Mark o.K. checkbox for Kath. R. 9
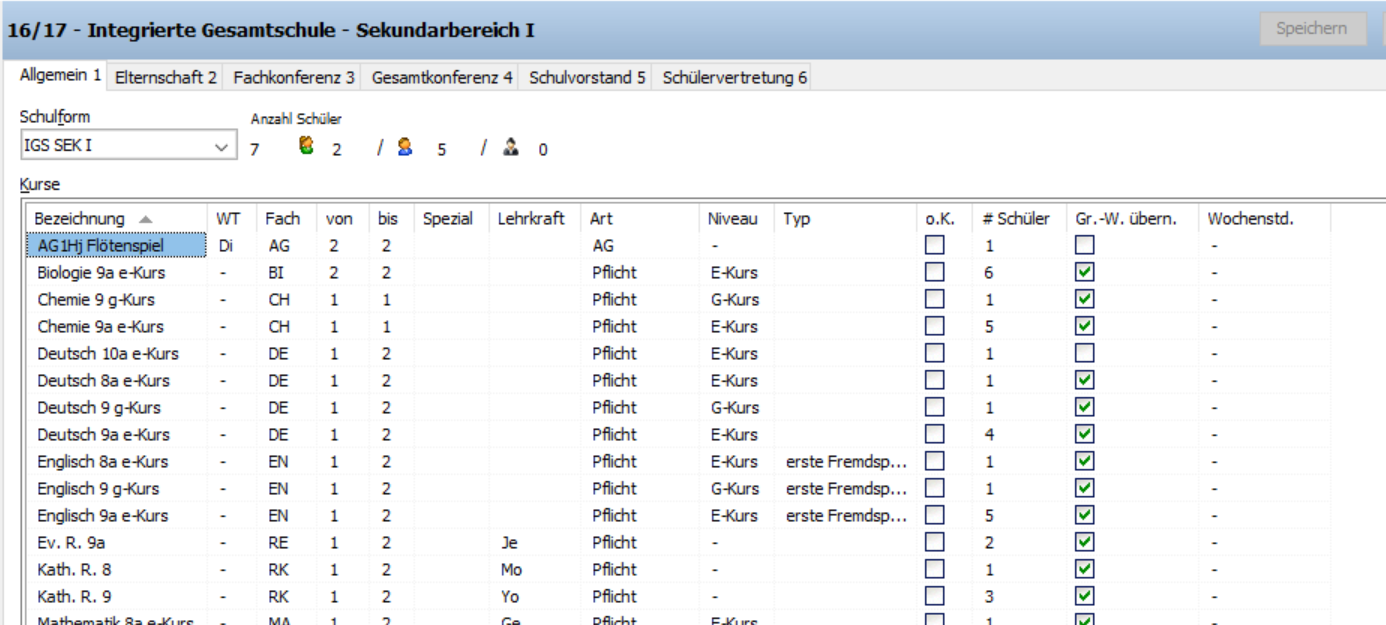This screenshot has height=625, width=1386. pos(934,596)
